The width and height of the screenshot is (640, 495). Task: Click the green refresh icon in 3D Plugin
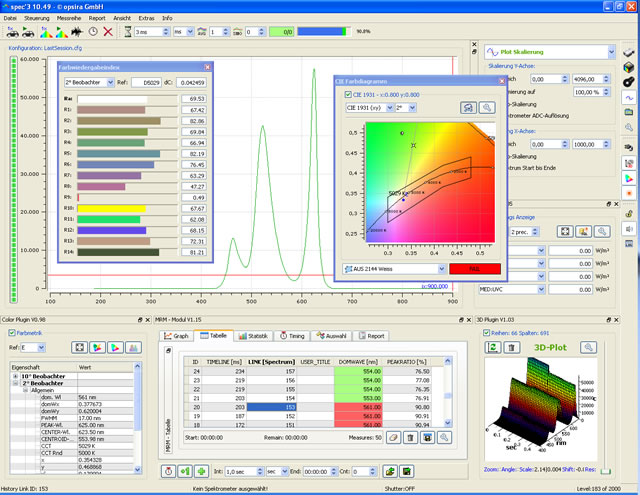[x=492, y=346]
